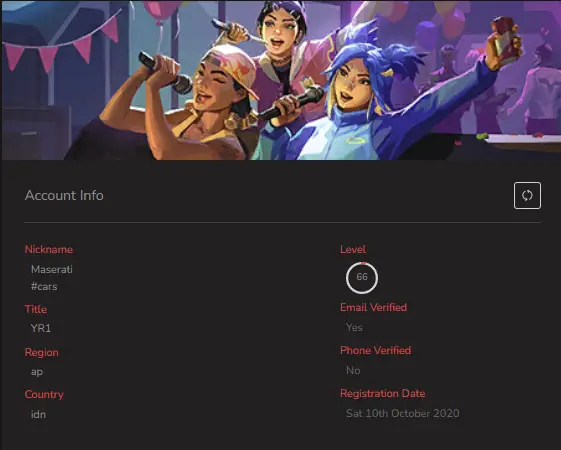The image size is (561, 450).
Task: Click the #cars tag value
Action: (44, 286)
